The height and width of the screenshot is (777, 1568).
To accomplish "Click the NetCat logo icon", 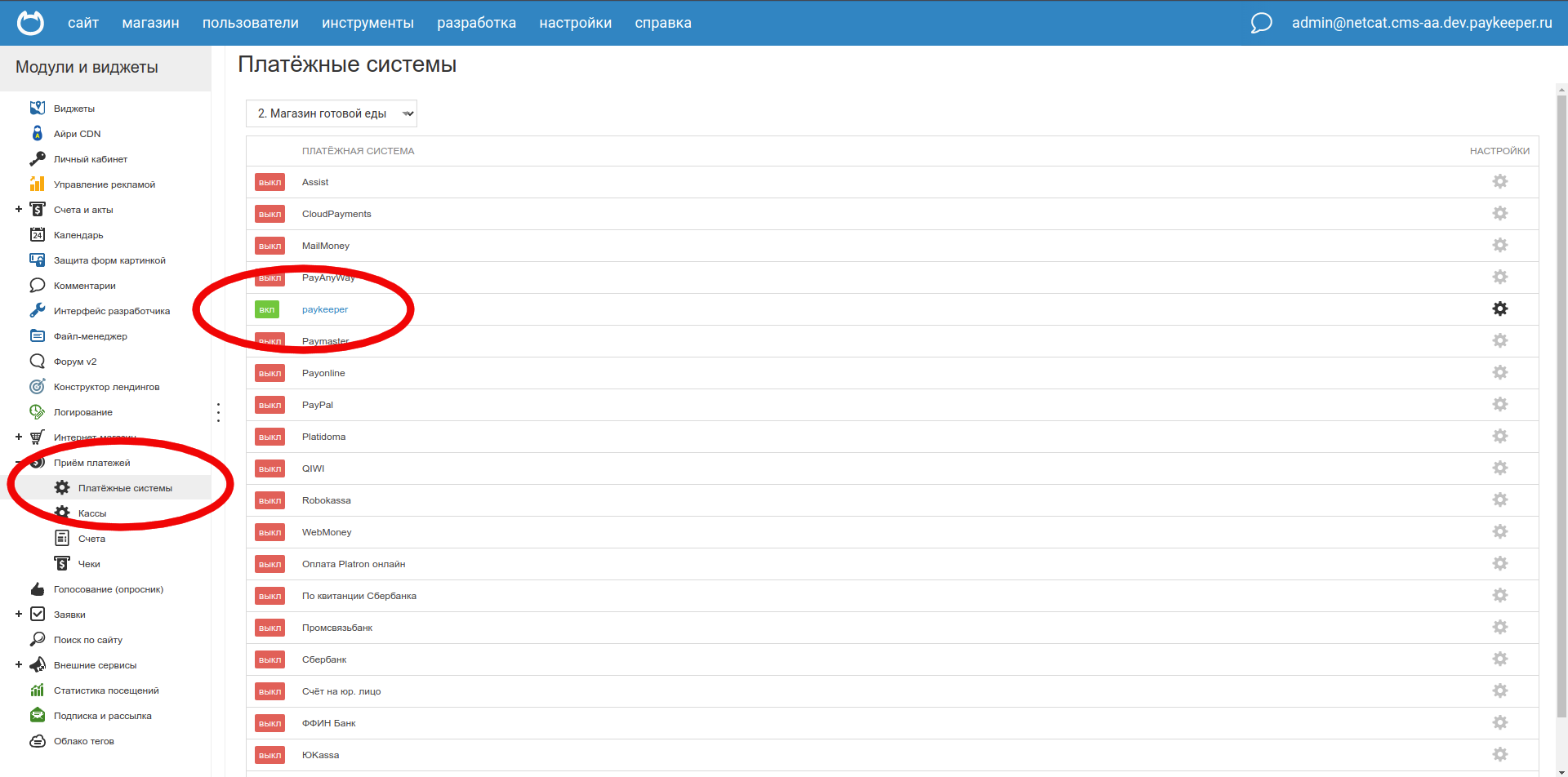I will coord(30,23).
